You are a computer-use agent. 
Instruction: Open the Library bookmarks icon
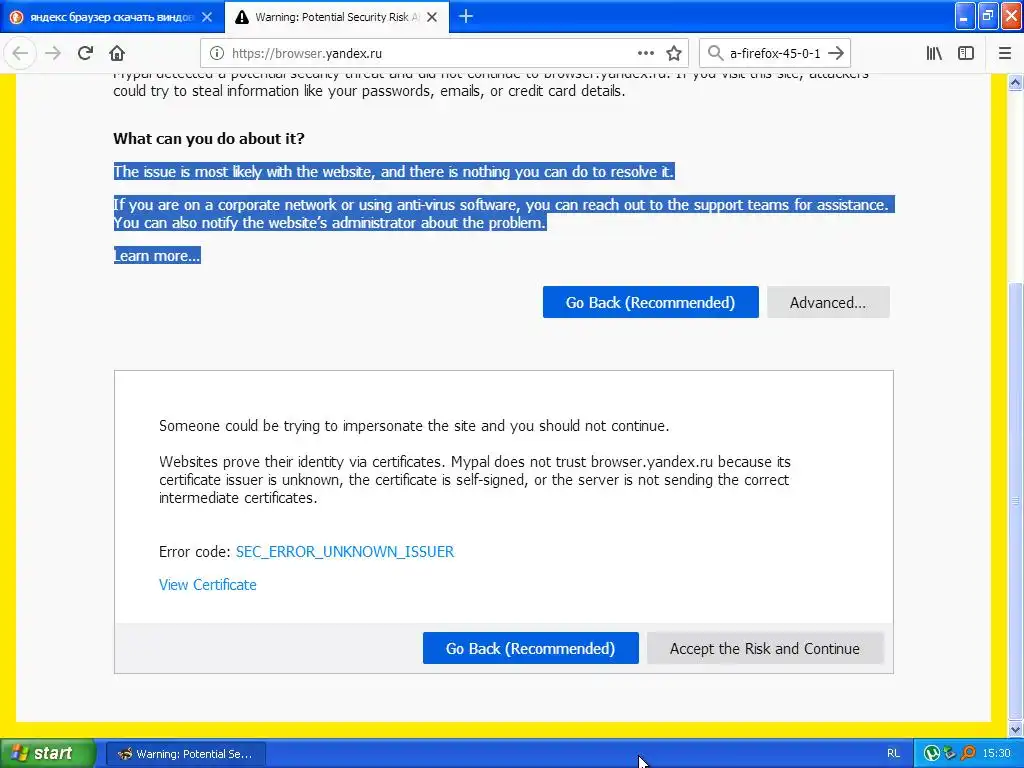(934, 54)
